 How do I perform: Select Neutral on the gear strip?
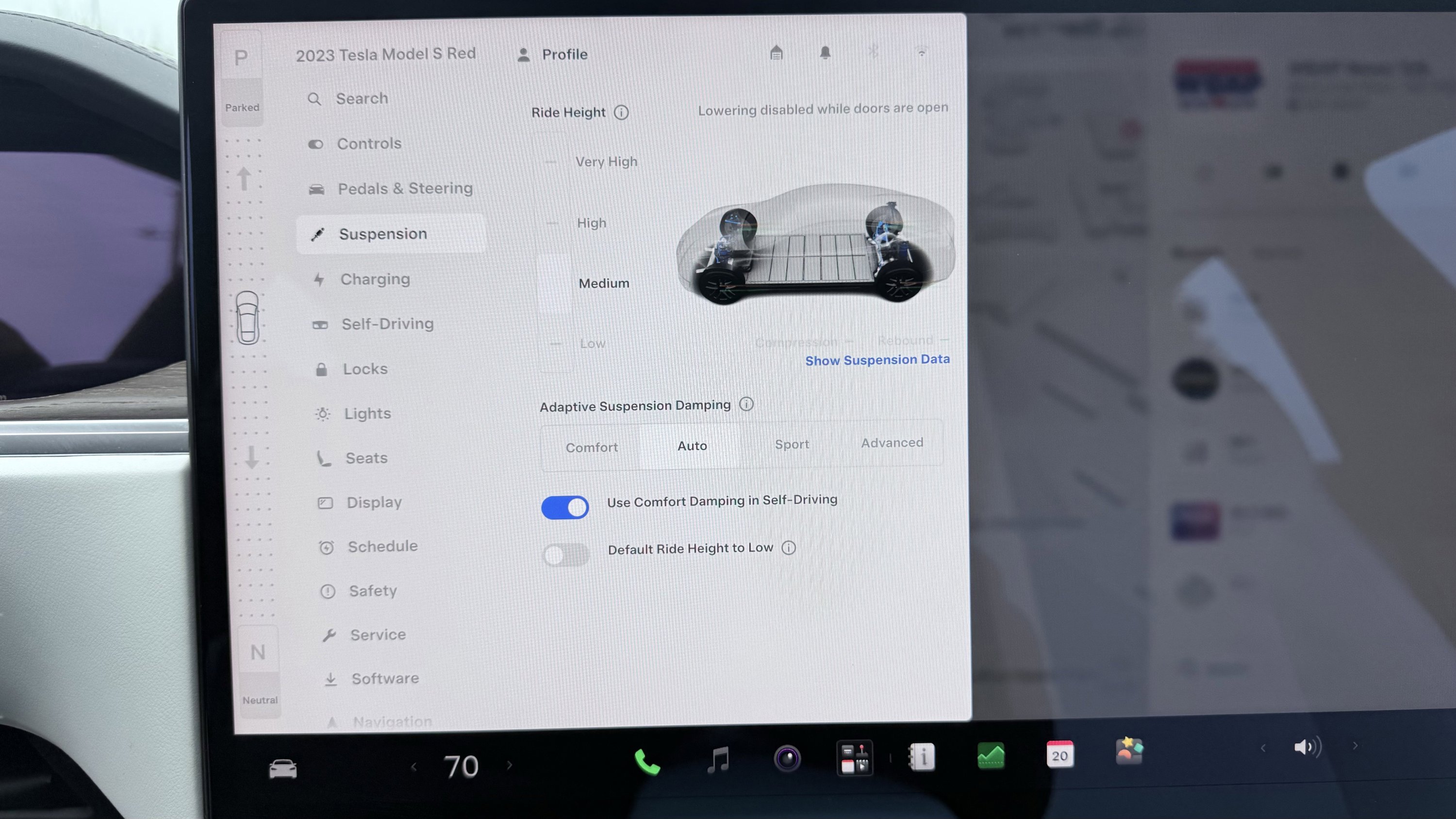259,671
